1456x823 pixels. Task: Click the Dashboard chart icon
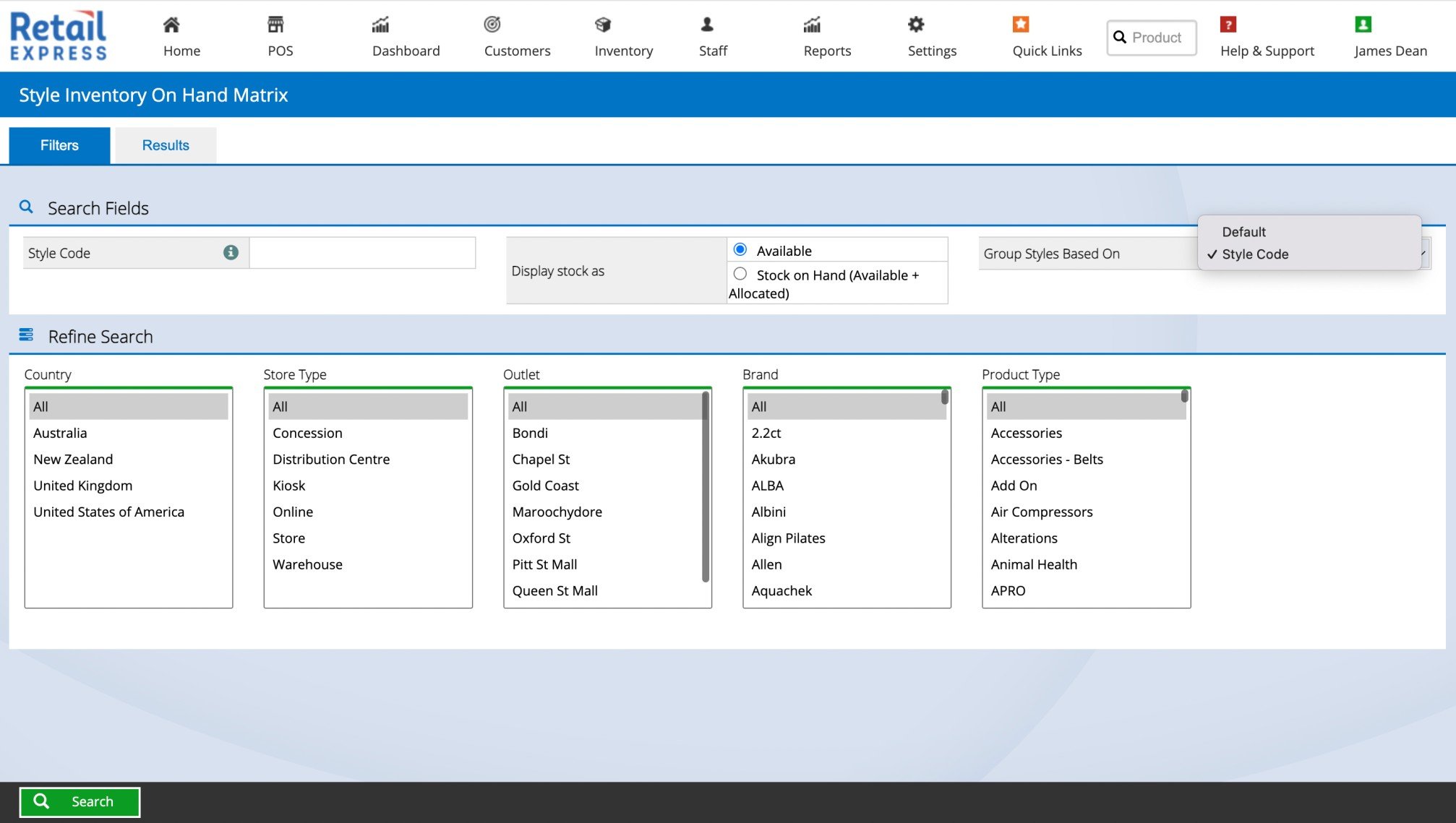[x=380, y=25]
